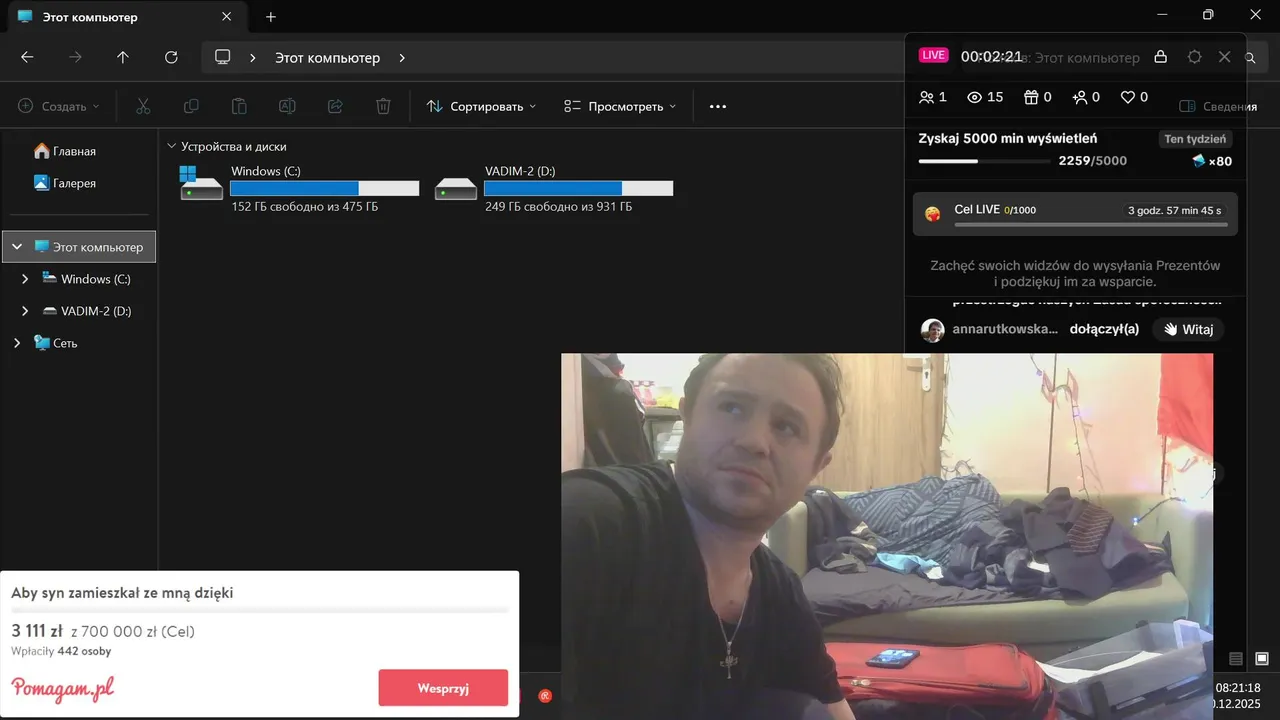Expand Windows (C:) in the sidebar tree
This screenshot has height=720, width=1280.
pos(25,279)
